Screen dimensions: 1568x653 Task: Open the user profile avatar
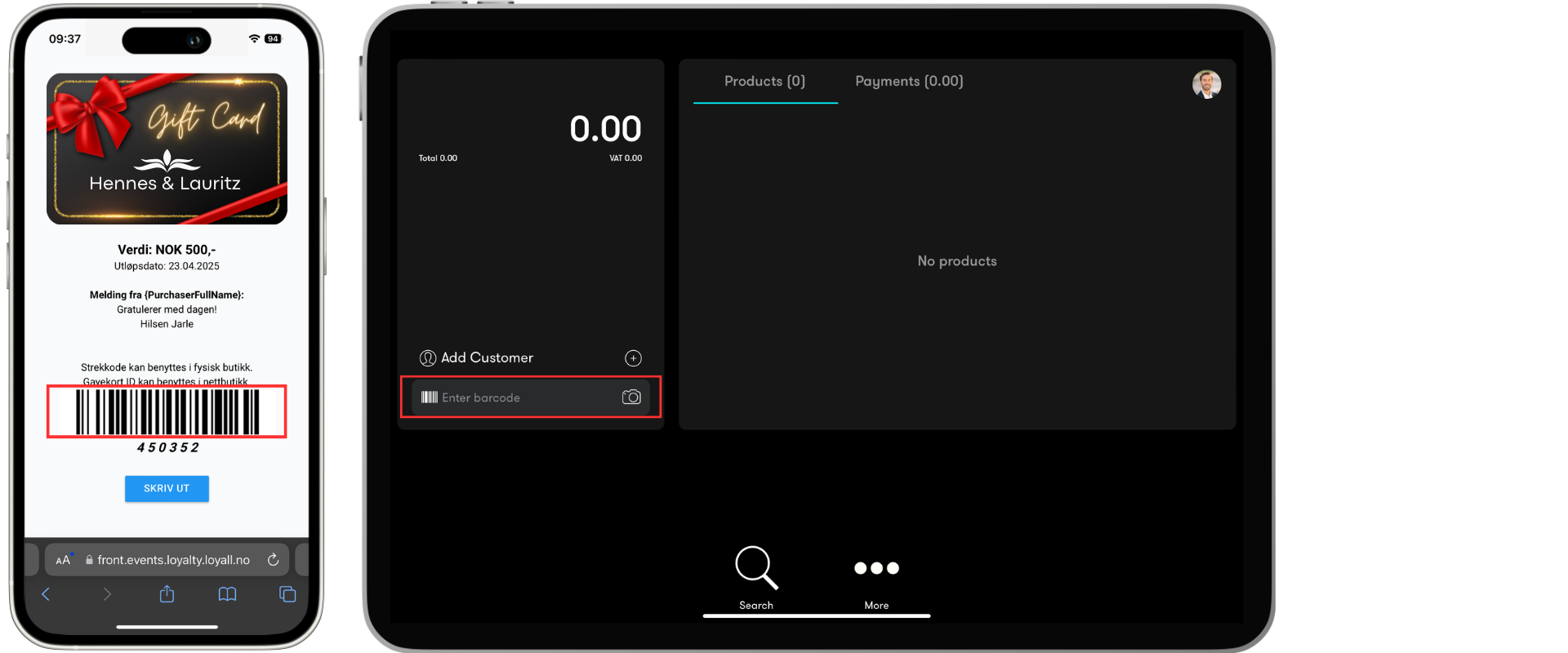point(1206,84)
